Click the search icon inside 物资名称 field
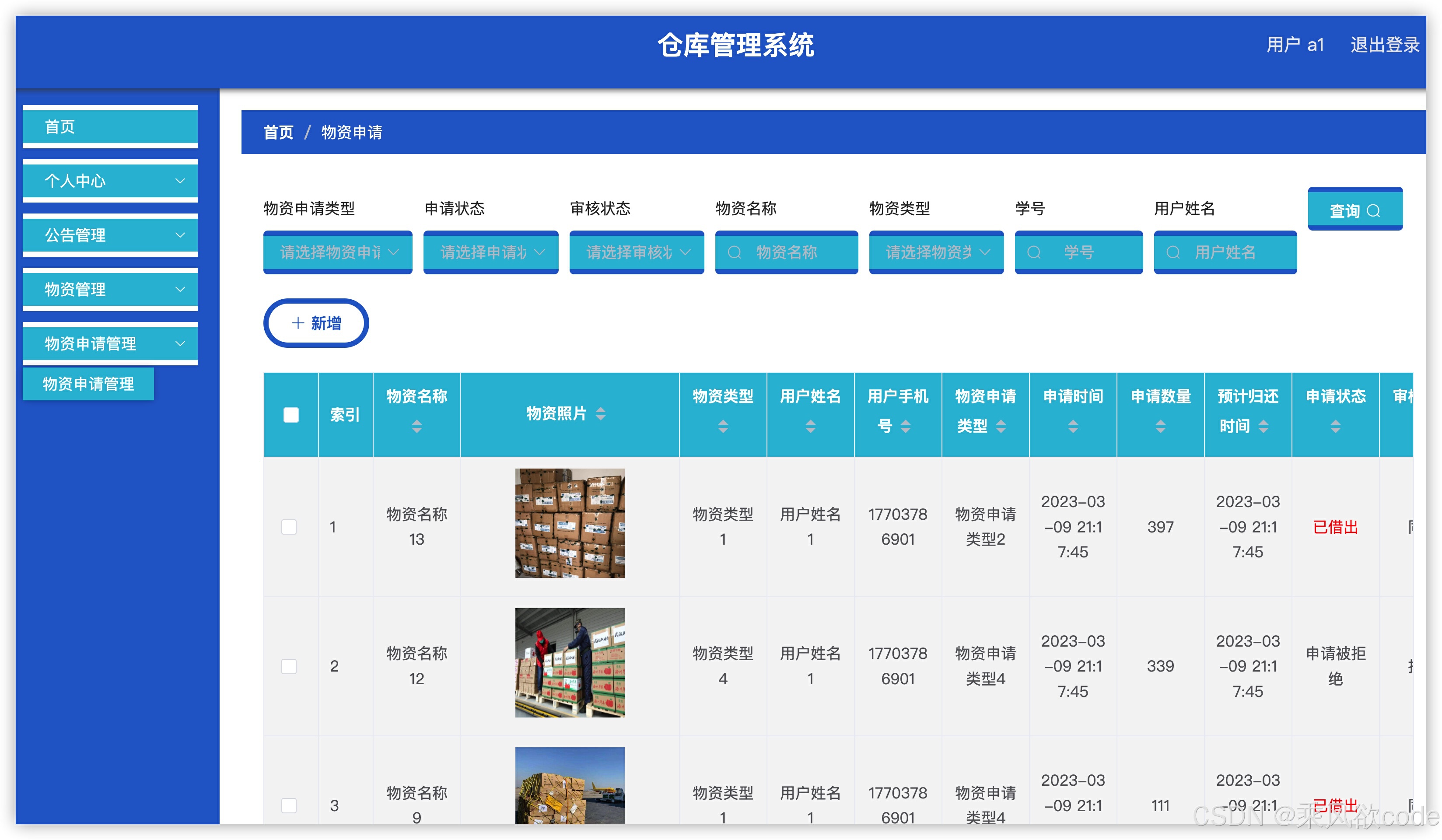The height and width of the screenshot is (840, 1442). (x=735, y=252)
